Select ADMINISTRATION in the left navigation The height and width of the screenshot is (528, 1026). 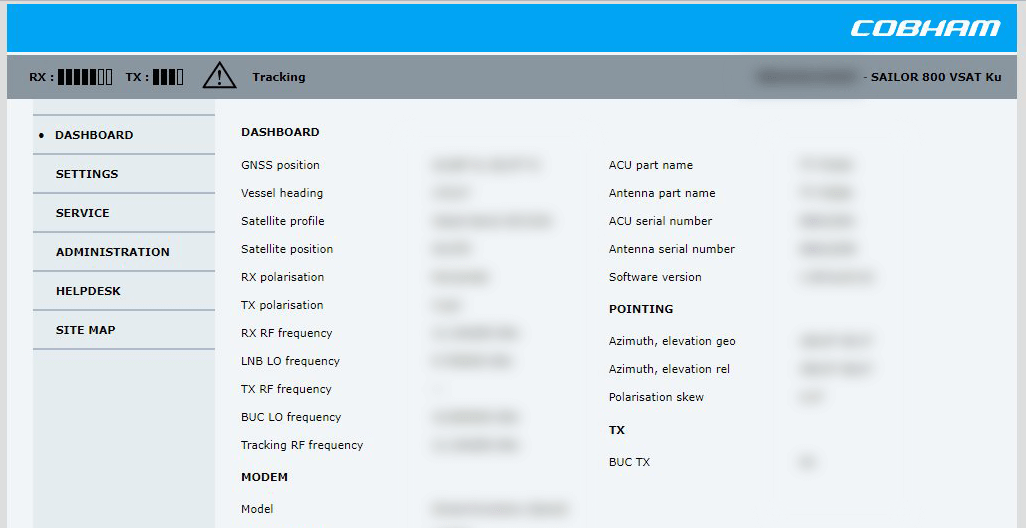tap(113, 252)
